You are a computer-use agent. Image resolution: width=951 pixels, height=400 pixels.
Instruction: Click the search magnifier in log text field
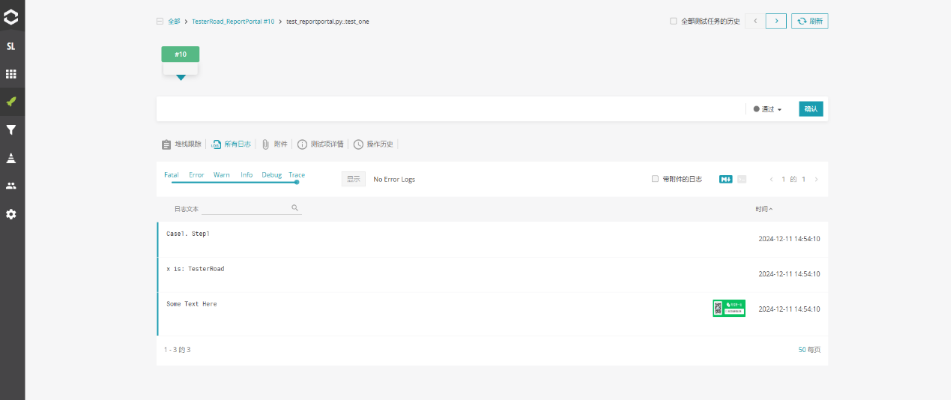[295, 208]
